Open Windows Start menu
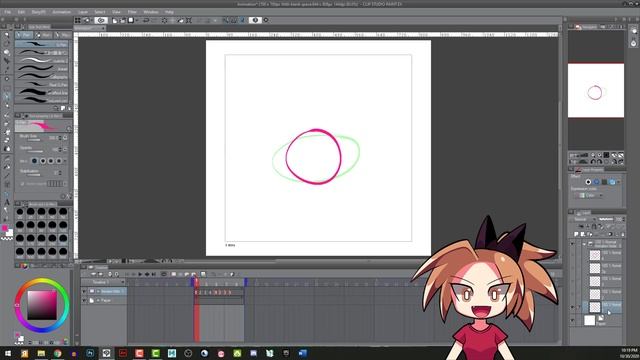 coord(7,353)
